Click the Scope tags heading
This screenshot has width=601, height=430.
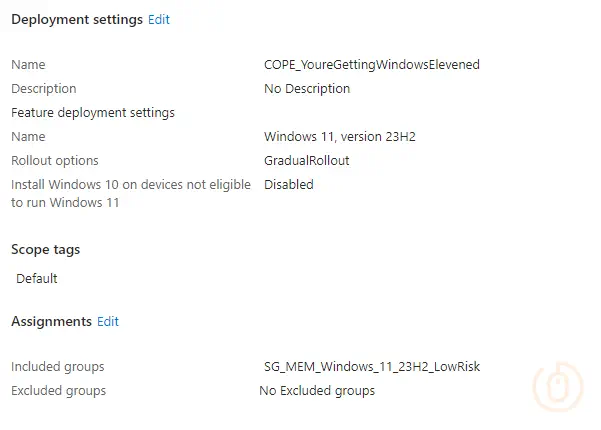pos(45,249)
